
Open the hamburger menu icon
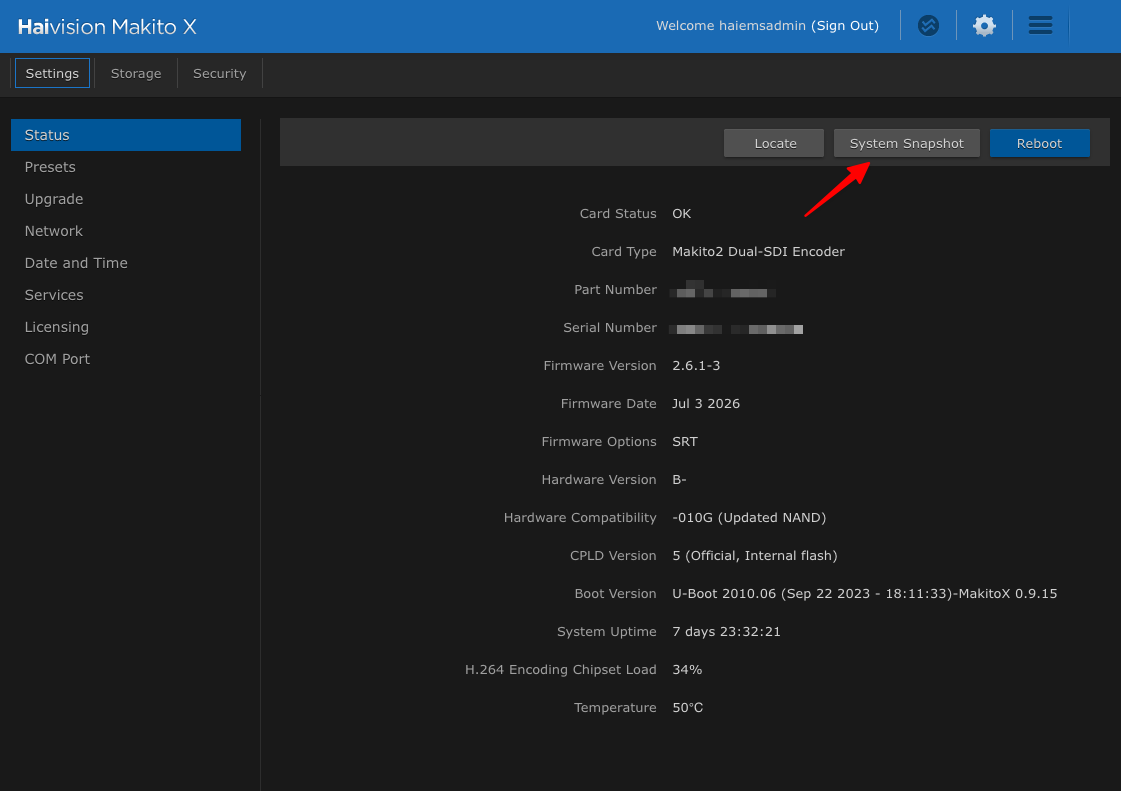[1040, 26]
